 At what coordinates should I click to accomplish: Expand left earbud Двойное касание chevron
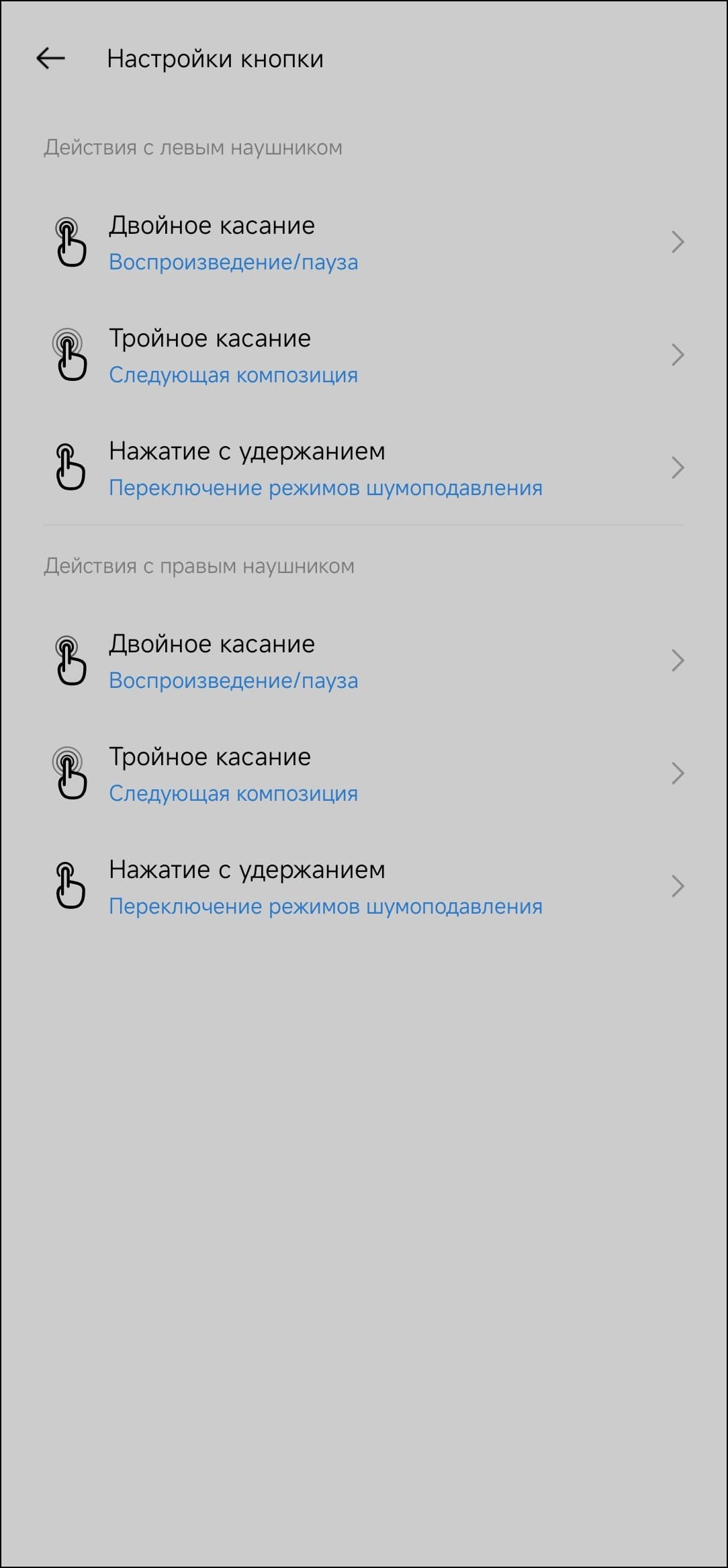point(678,242)
